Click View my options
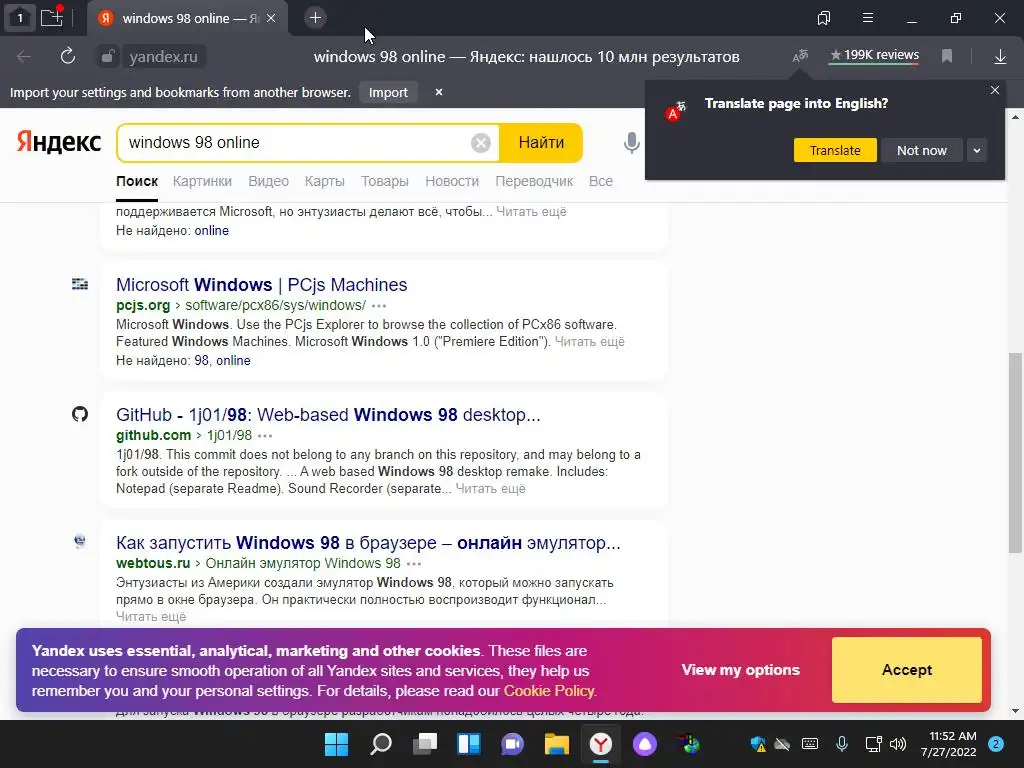1024x768 pixels. click(x=741, y=670)
